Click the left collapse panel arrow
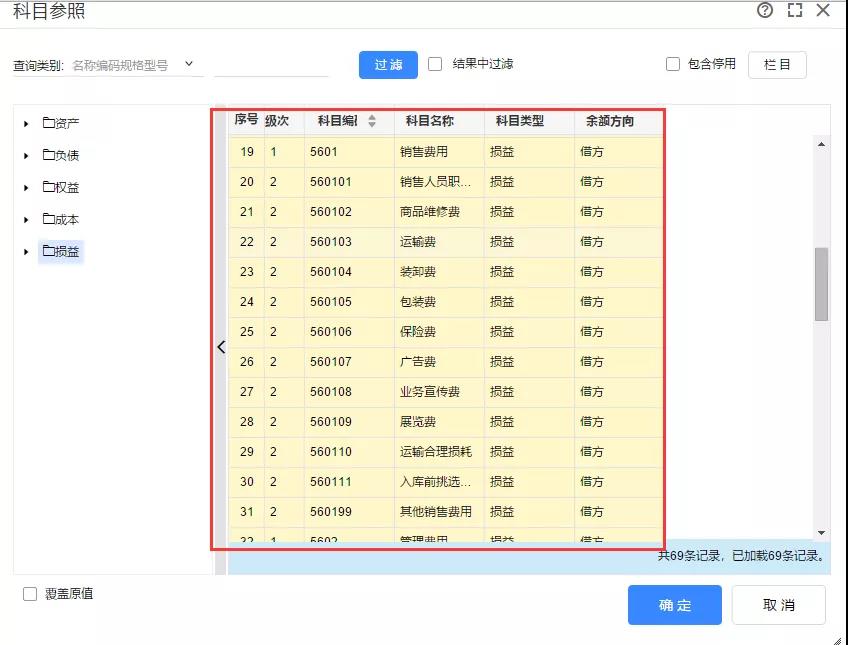This screenshot has height=645, width=848. coord(221,347)
